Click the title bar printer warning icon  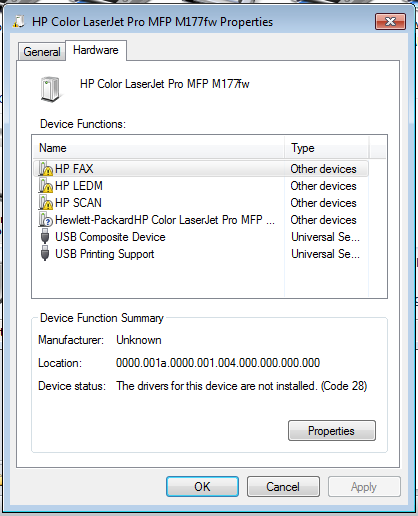pos(19,22)
